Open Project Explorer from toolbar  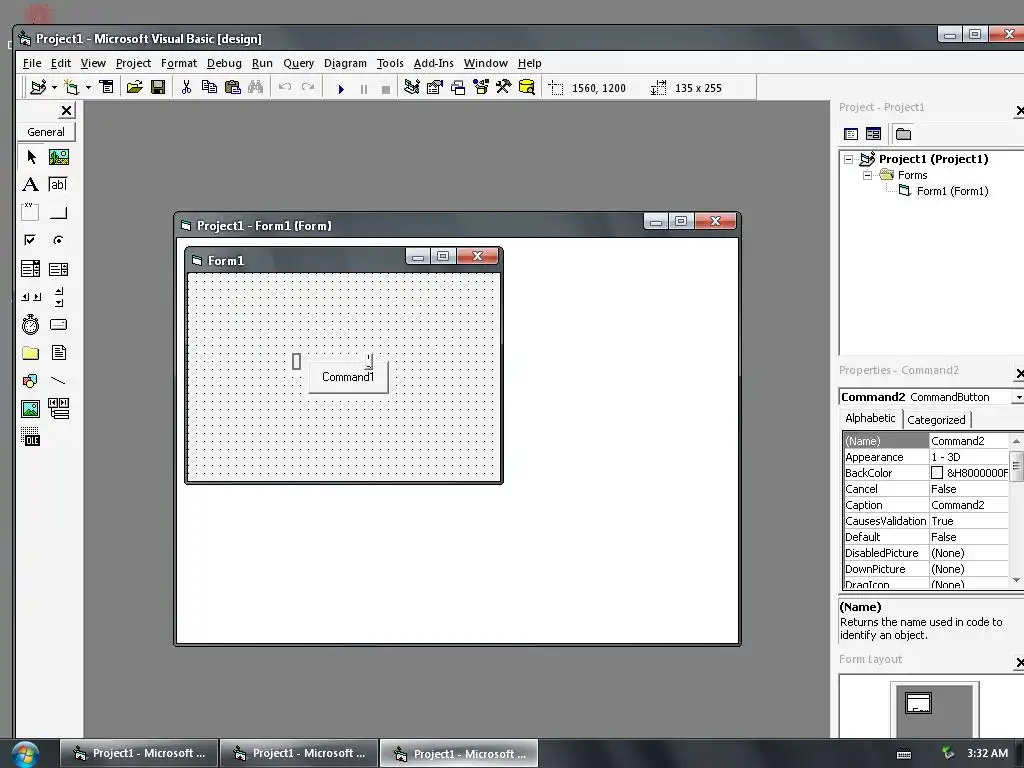click(411, 87)
